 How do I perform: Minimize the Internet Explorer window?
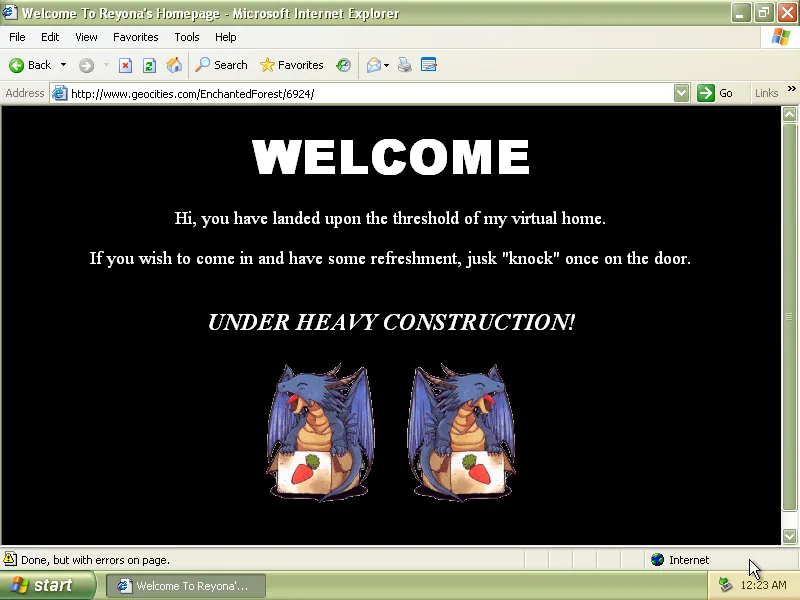click(x=740, y=13)
